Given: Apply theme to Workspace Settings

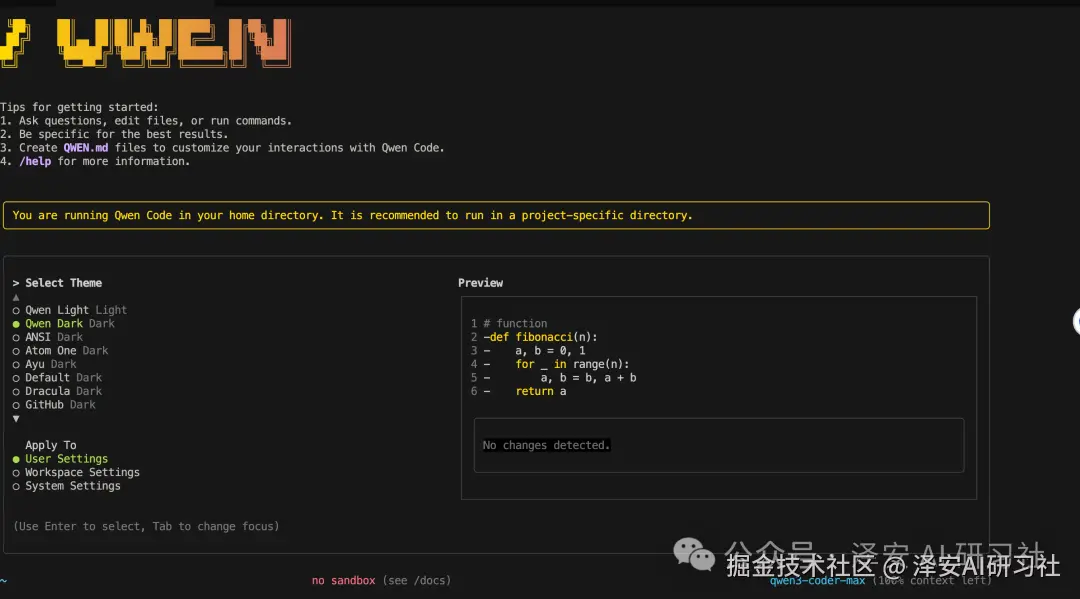Looking at the screenshot, I should (76, 472).
